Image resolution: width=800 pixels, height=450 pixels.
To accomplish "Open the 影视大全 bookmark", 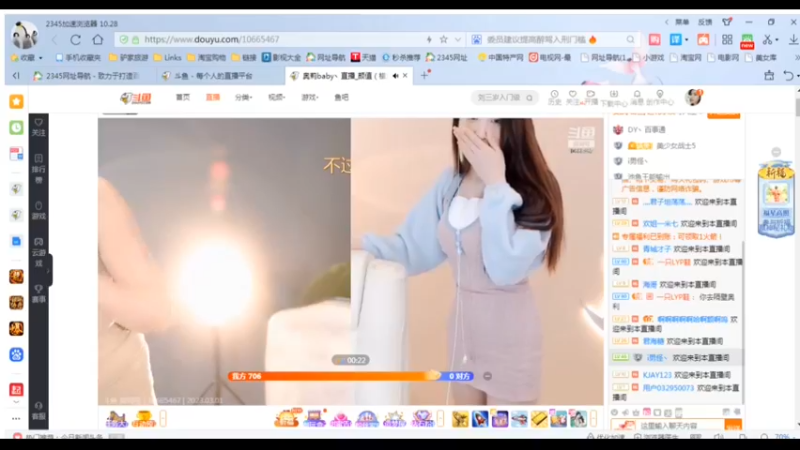I will [281, 58].
